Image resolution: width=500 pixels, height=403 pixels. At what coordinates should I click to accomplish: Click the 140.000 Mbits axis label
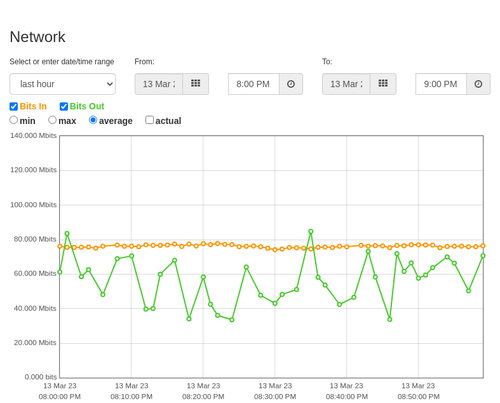(33, 135)
